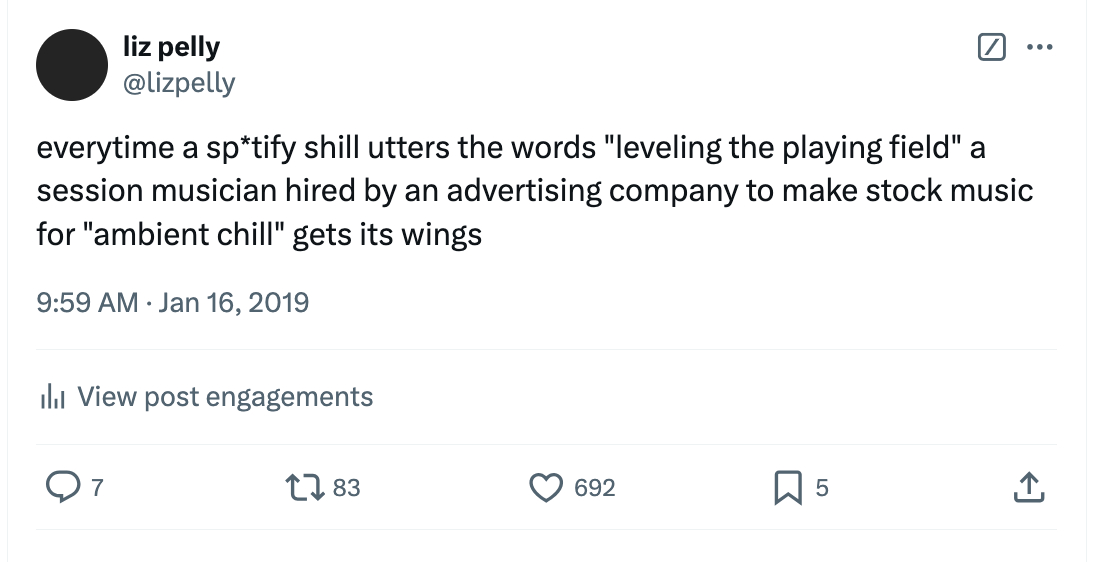The height and width of the screenshot is (562, 1094).
Task: Click the bar chart analytics icon
Action: click(51, 397)
